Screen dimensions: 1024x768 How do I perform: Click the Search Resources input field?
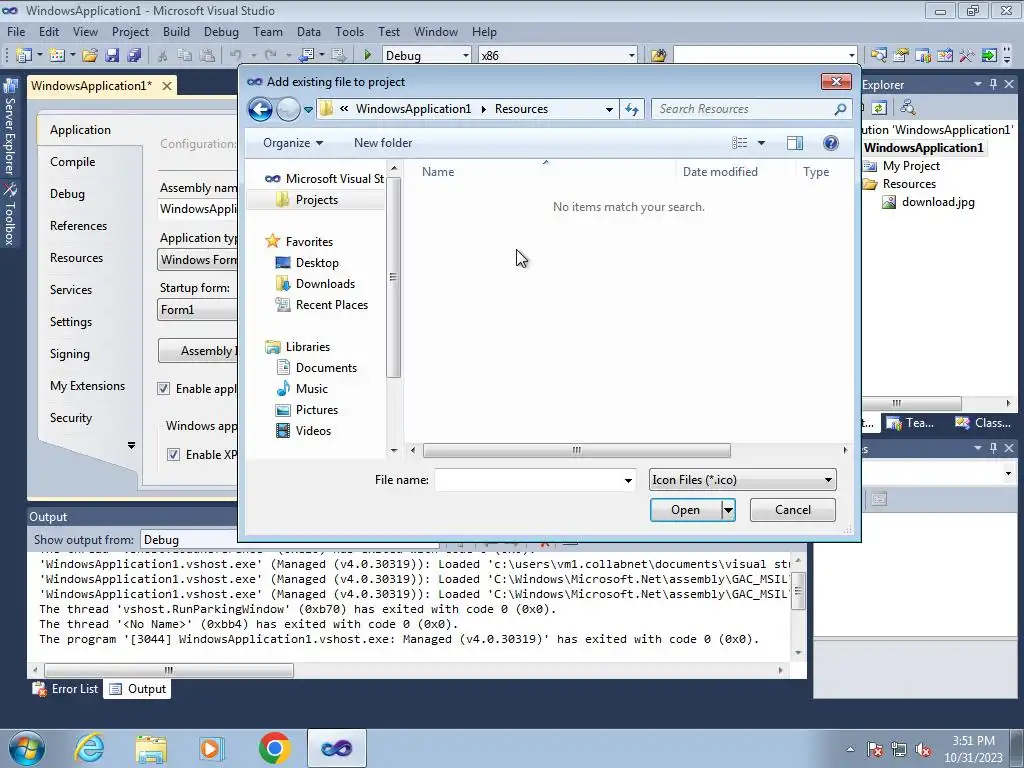(744, 109)
